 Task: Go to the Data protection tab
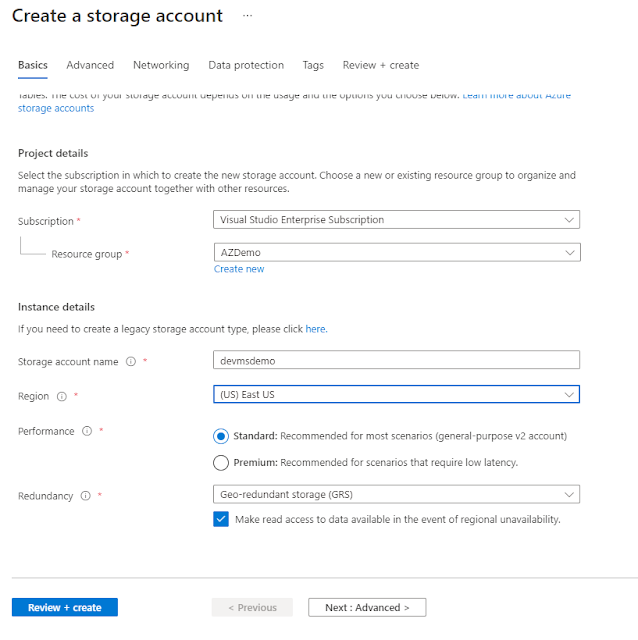click(x=246, y=65)
